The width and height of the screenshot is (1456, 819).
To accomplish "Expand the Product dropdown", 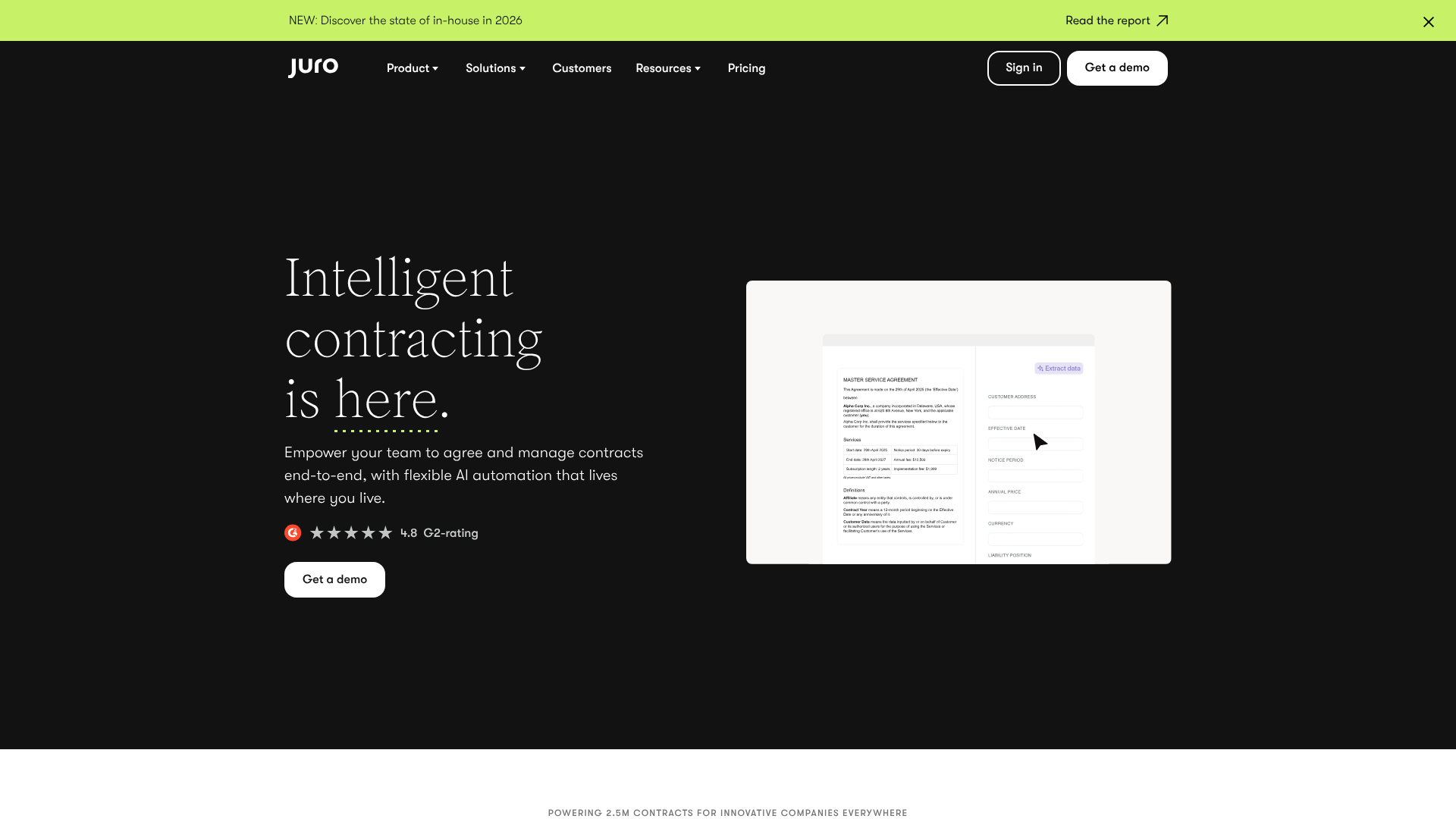I will (412, 68).
